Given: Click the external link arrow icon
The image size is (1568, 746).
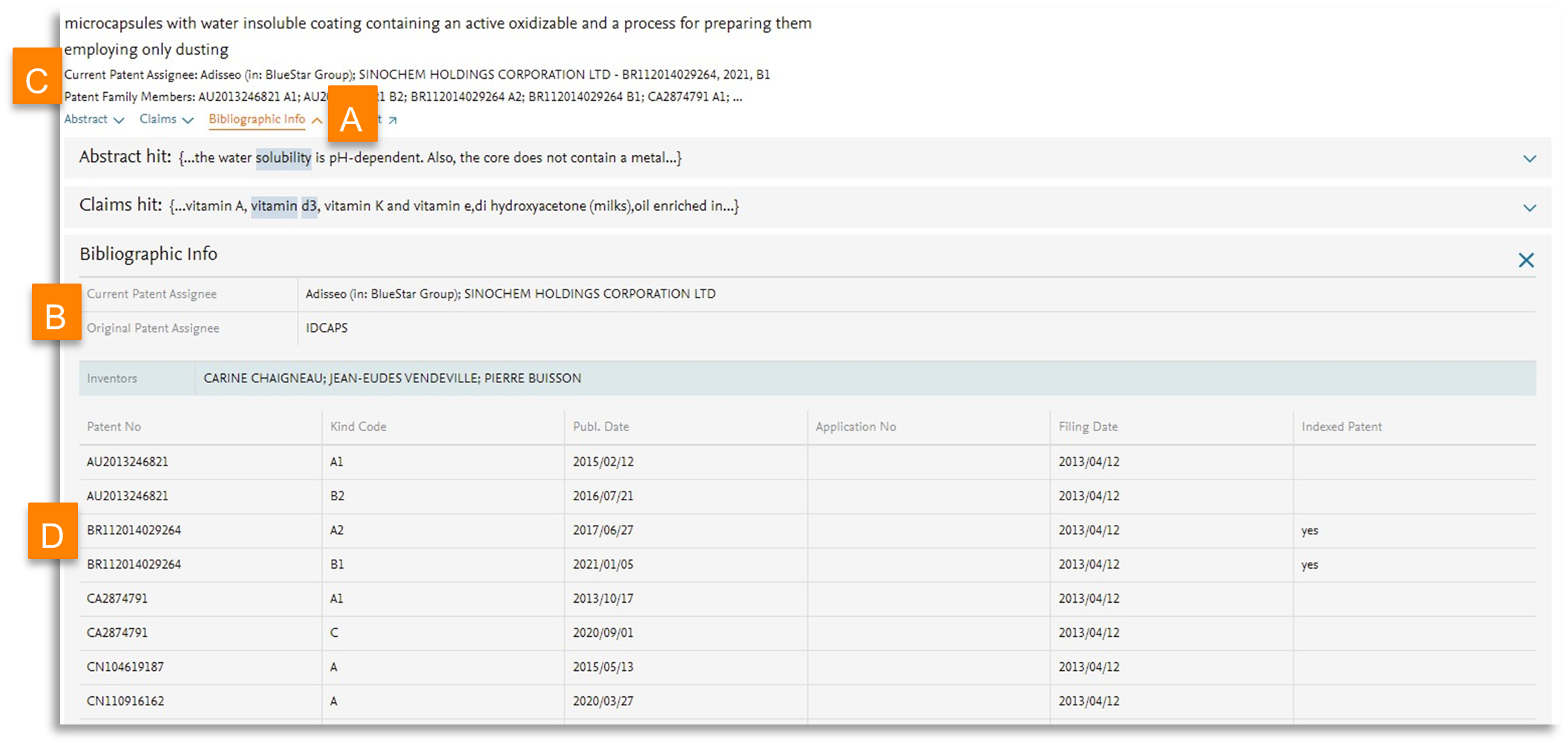Looking at the screenshot, I should [x=393, y=120].
